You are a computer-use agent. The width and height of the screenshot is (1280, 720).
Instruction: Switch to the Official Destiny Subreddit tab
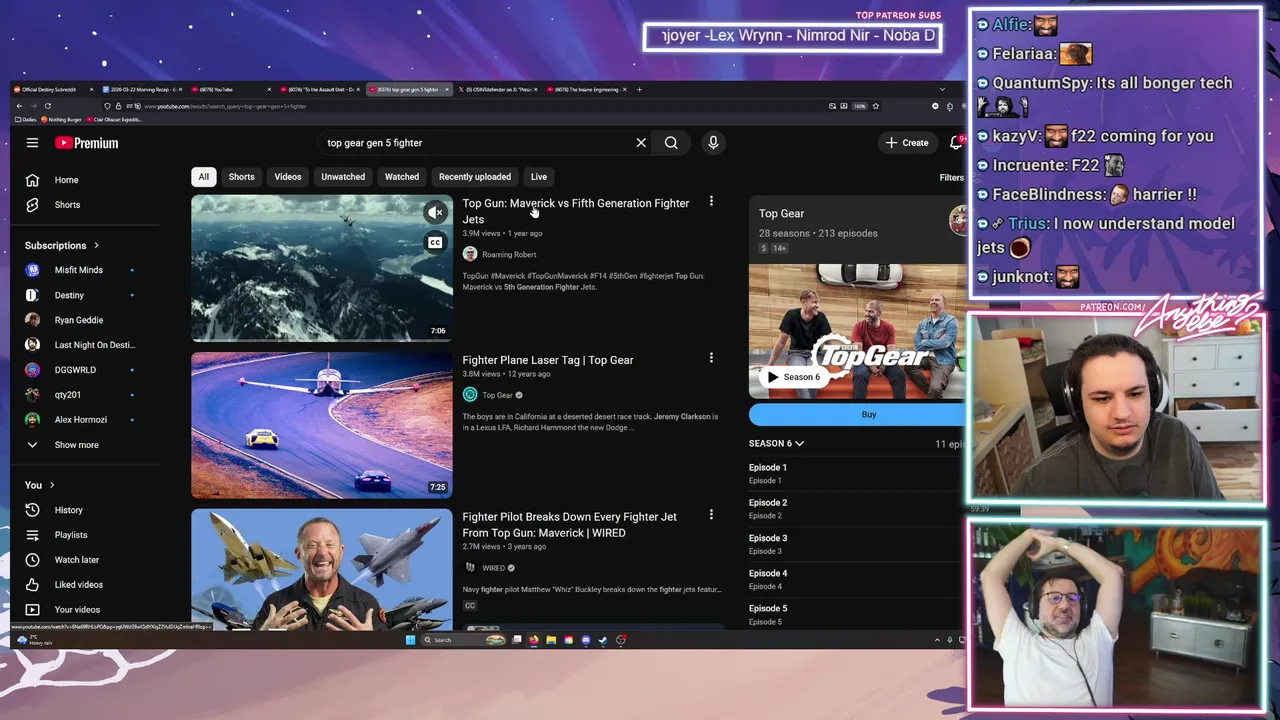click(54, 89)
